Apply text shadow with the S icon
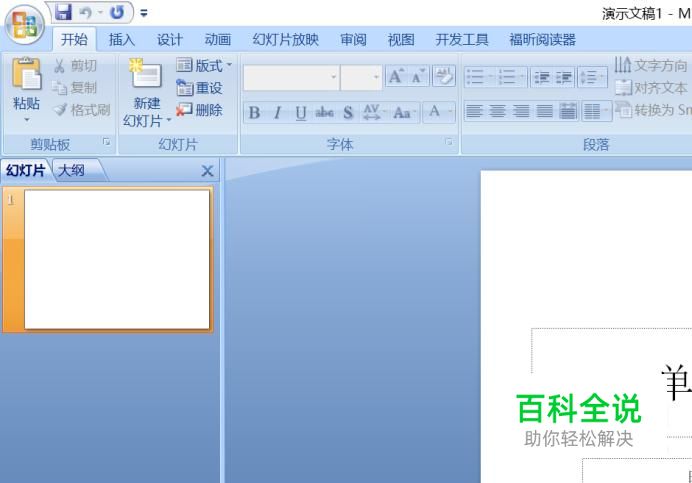The image size is (692, 483). [348, 112]
